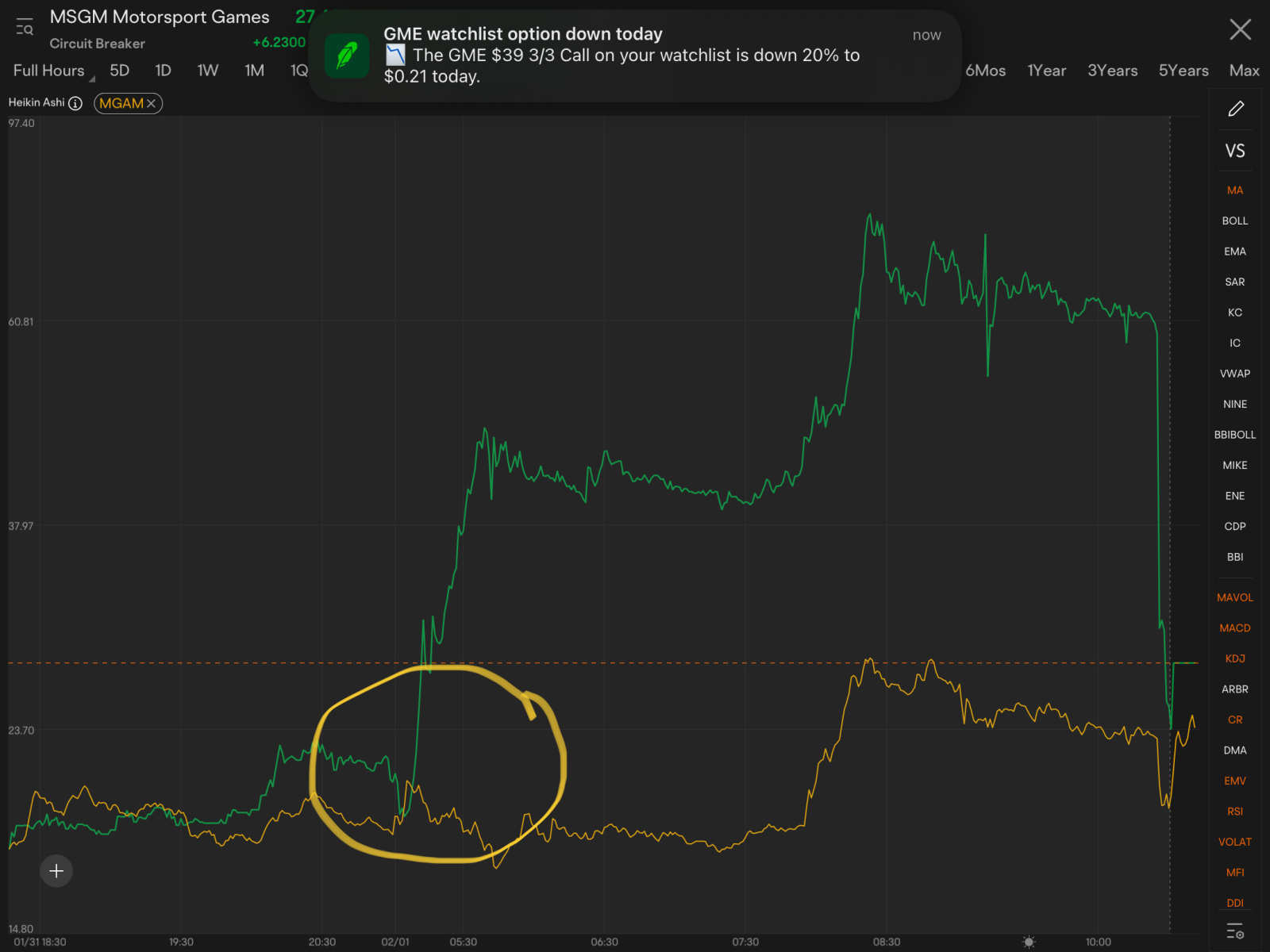Open the stock search list icon

pos(25,27)
